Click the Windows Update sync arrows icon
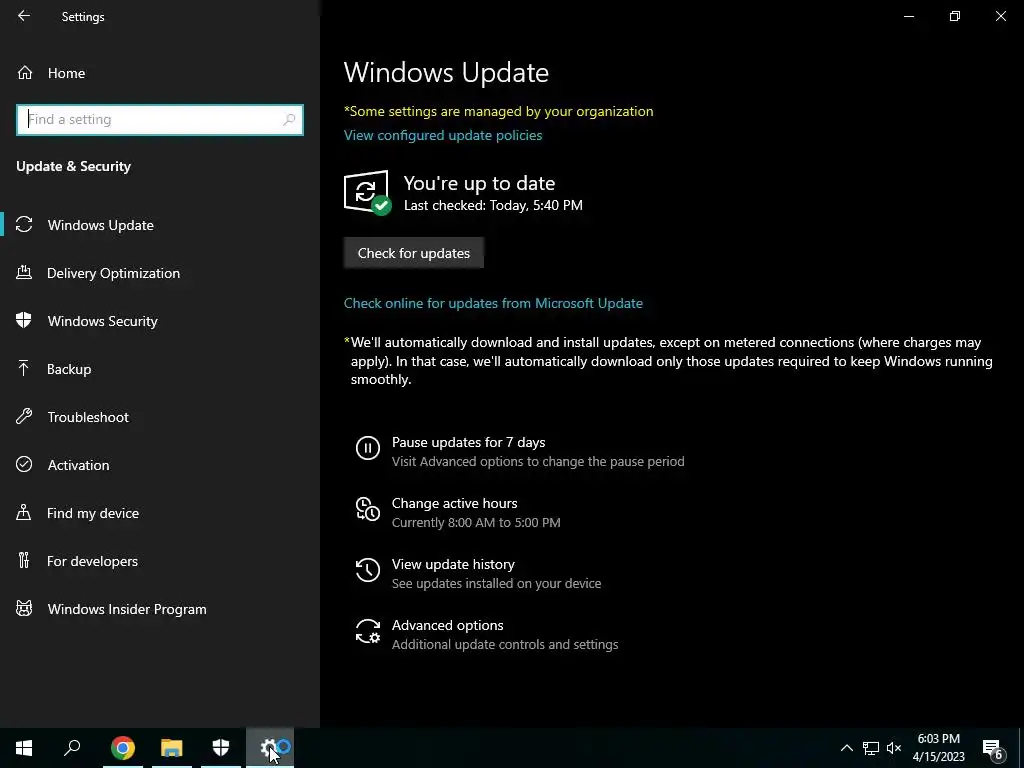 (x=24, y=225)
